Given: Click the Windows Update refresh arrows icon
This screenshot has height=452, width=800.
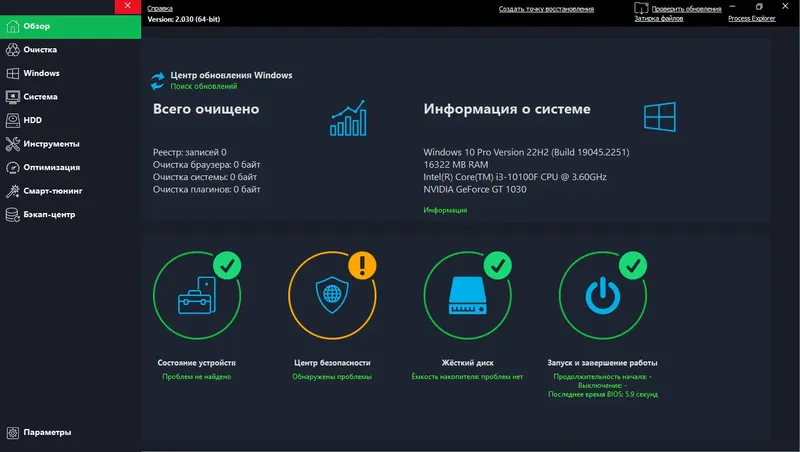Looking at the screenshot, I should (158, 81).
